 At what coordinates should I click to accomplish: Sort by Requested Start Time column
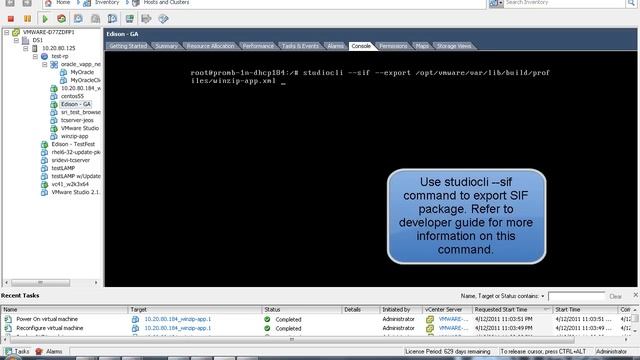tap(512, 310)
